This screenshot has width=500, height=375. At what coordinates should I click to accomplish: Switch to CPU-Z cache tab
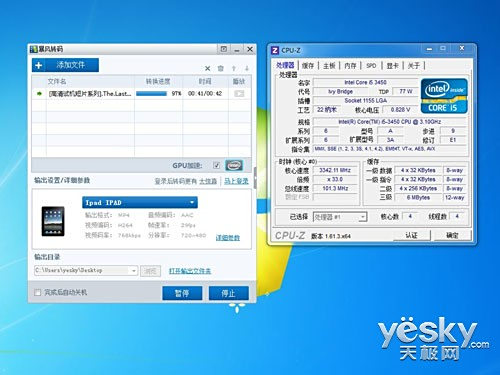[308, 66]
